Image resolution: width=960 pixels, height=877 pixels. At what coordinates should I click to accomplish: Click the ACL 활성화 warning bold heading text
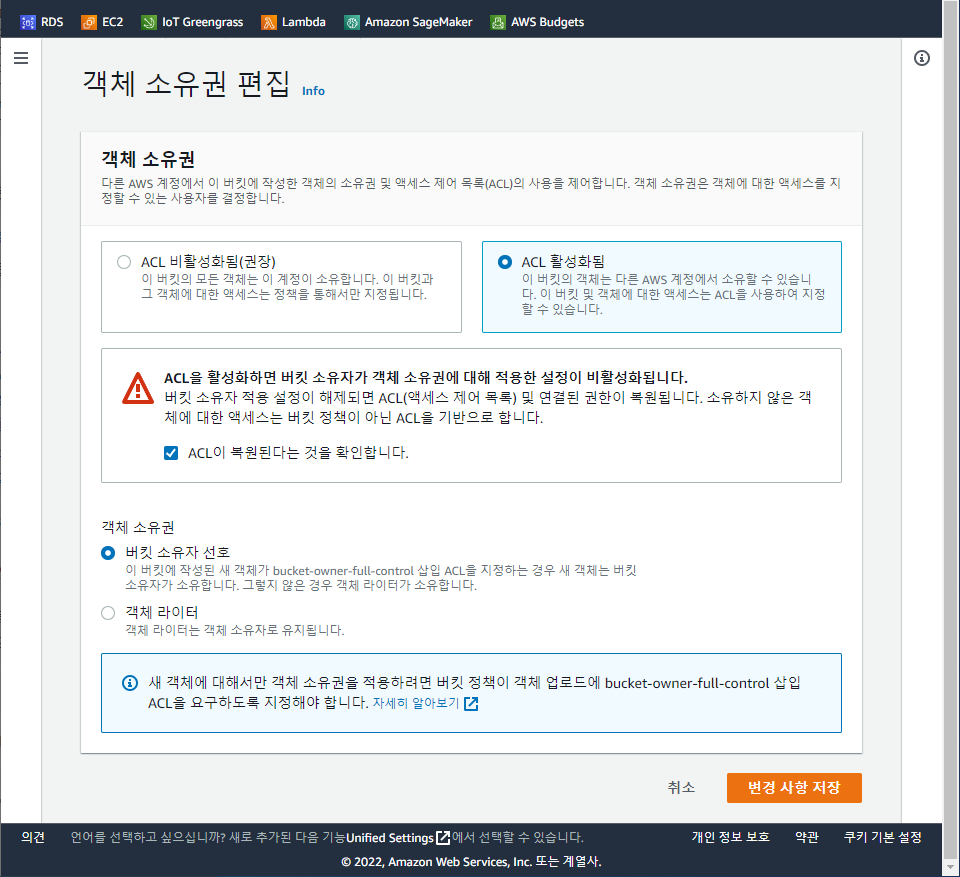(426, 377)
